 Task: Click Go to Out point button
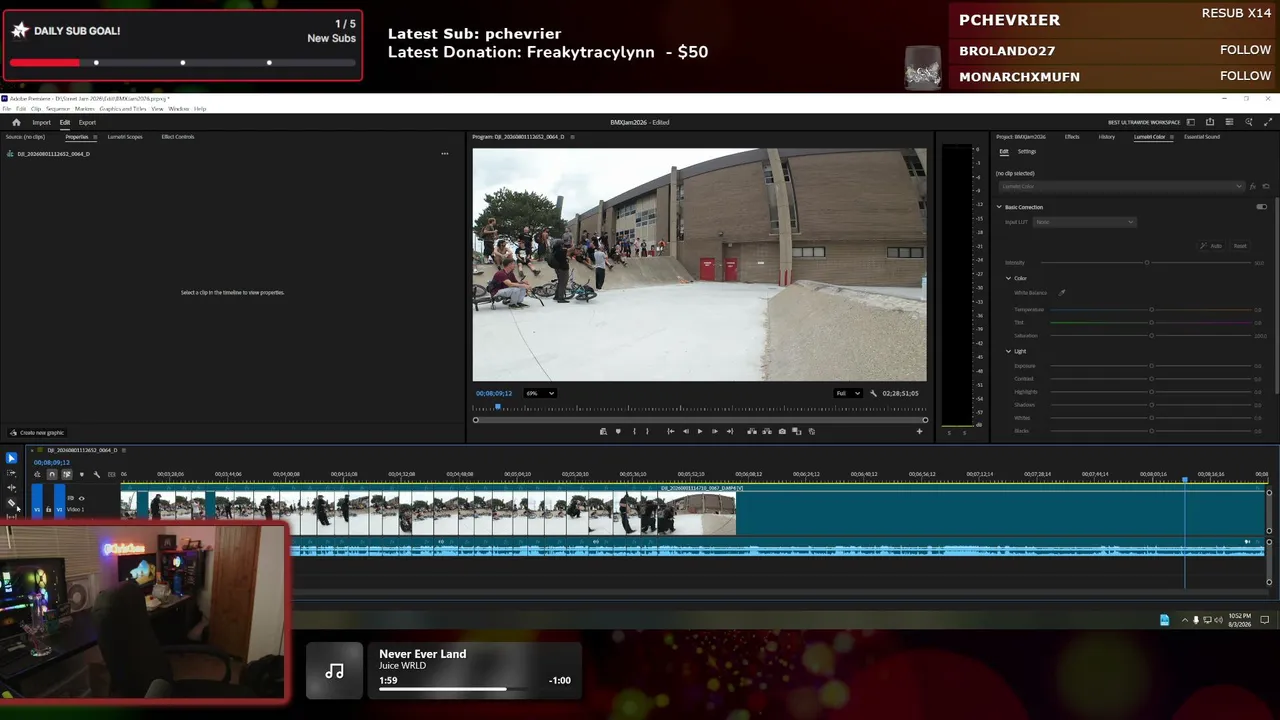[729, 431]
